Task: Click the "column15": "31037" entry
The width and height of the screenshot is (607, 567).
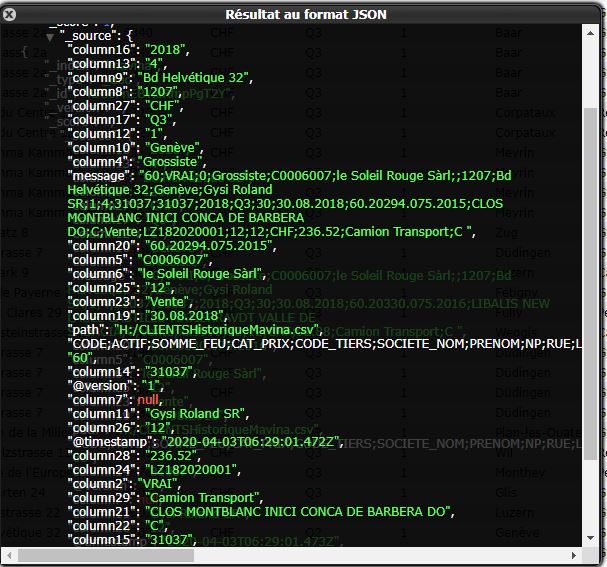Action: pos(132,540)
